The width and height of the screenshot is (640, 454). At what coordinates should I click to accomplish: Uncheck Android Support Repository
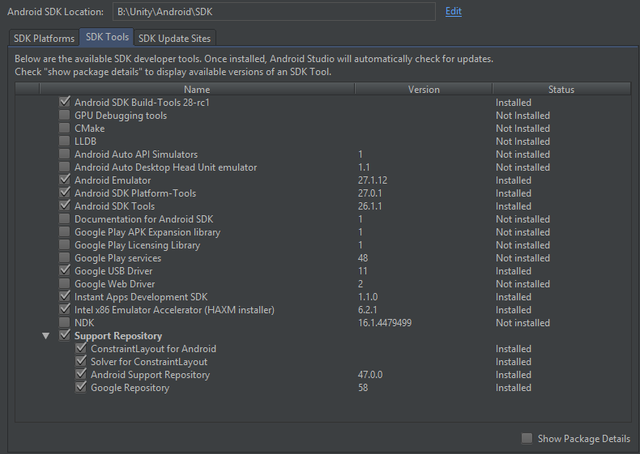81,374
